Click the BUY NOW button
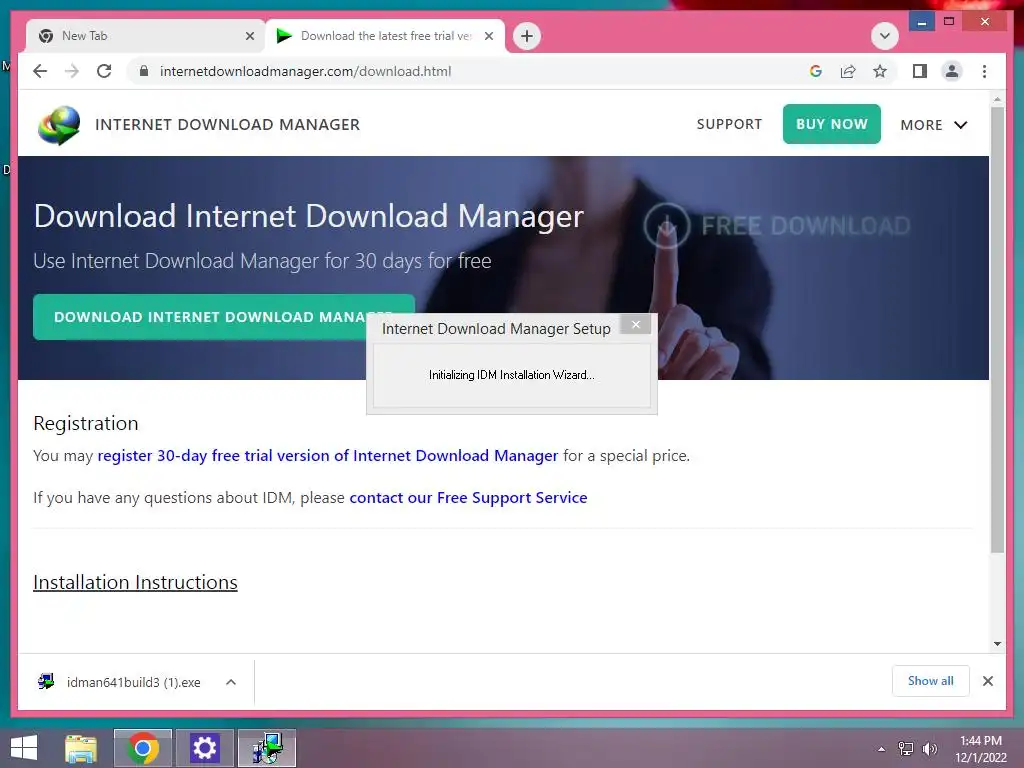This screenshot has width=1024, height=768. point(831,124)
